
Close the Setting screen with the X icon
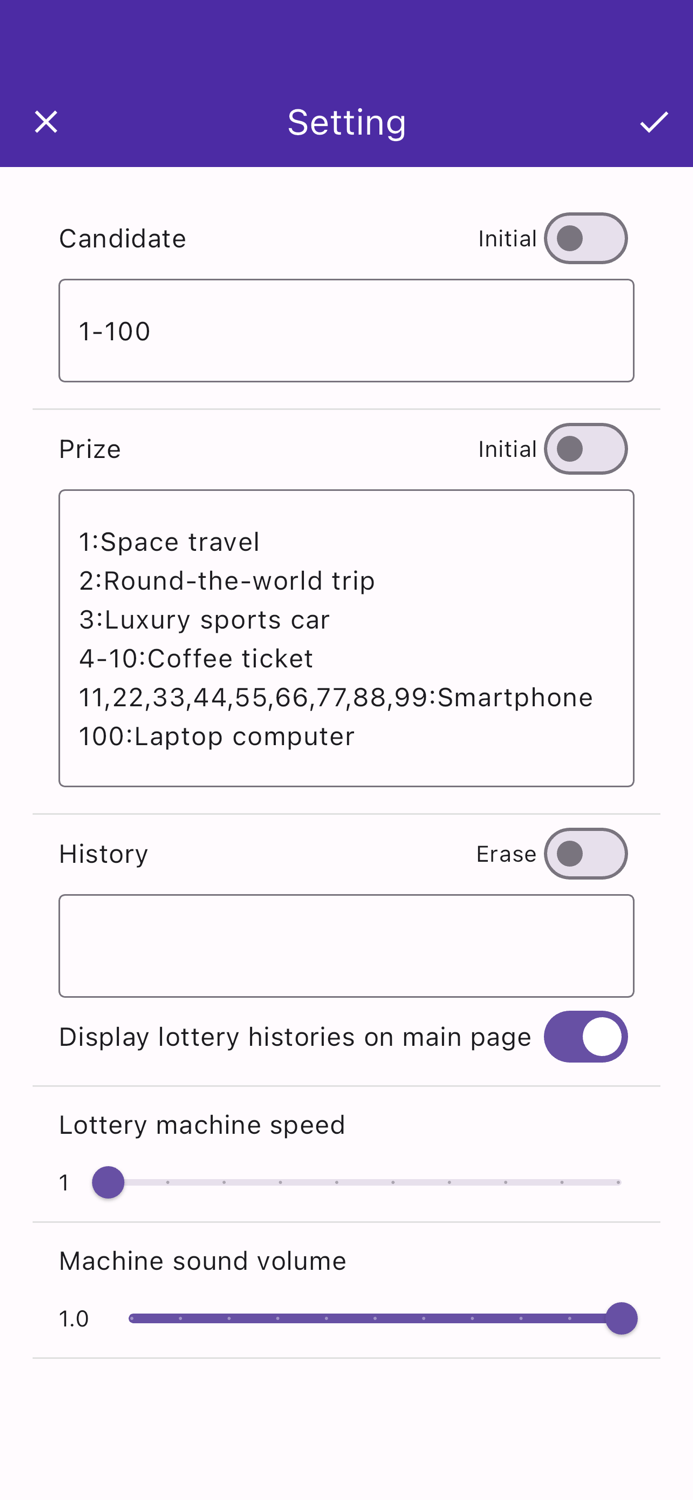pyautogui.click(x=46, y=121)
